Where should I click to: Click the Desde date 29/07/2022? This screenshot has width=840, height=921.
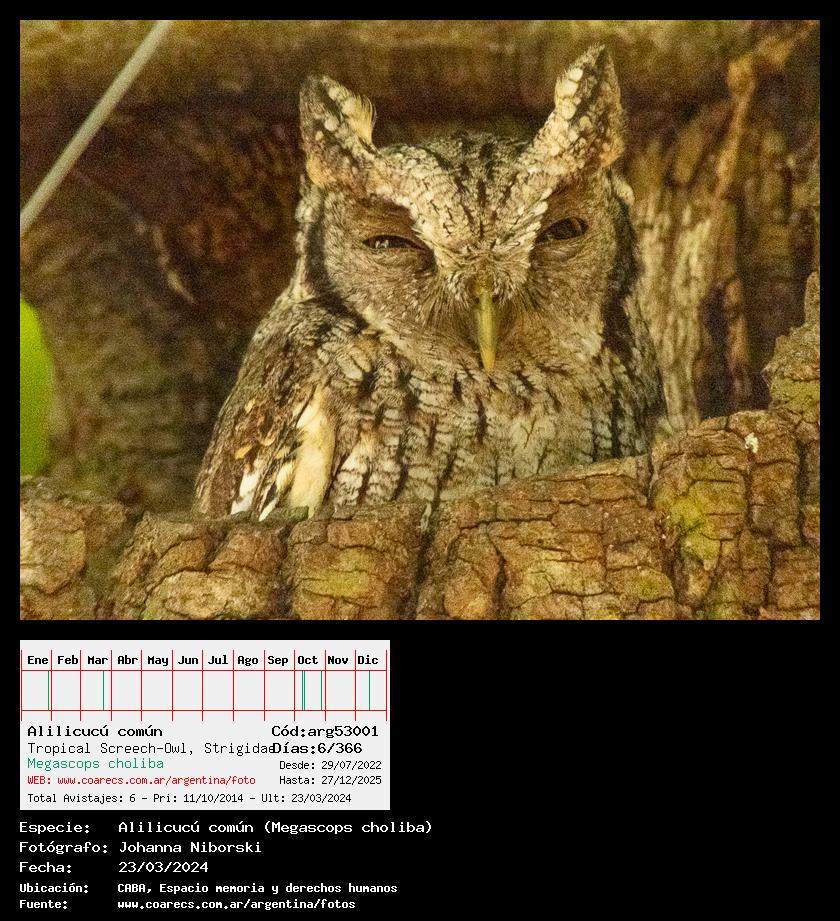(x=330, y=765)
